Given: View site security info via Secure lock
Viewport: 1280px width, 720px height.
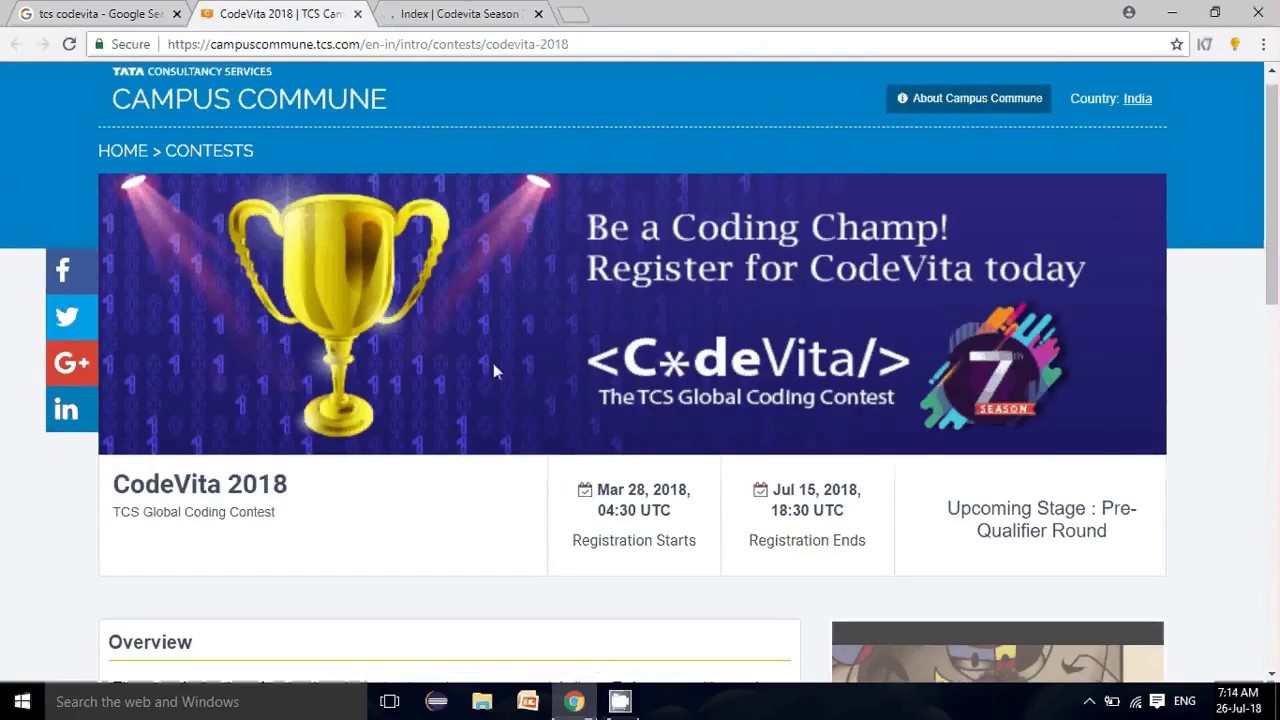Looking at the screenshot, I should tap(121, 44).
